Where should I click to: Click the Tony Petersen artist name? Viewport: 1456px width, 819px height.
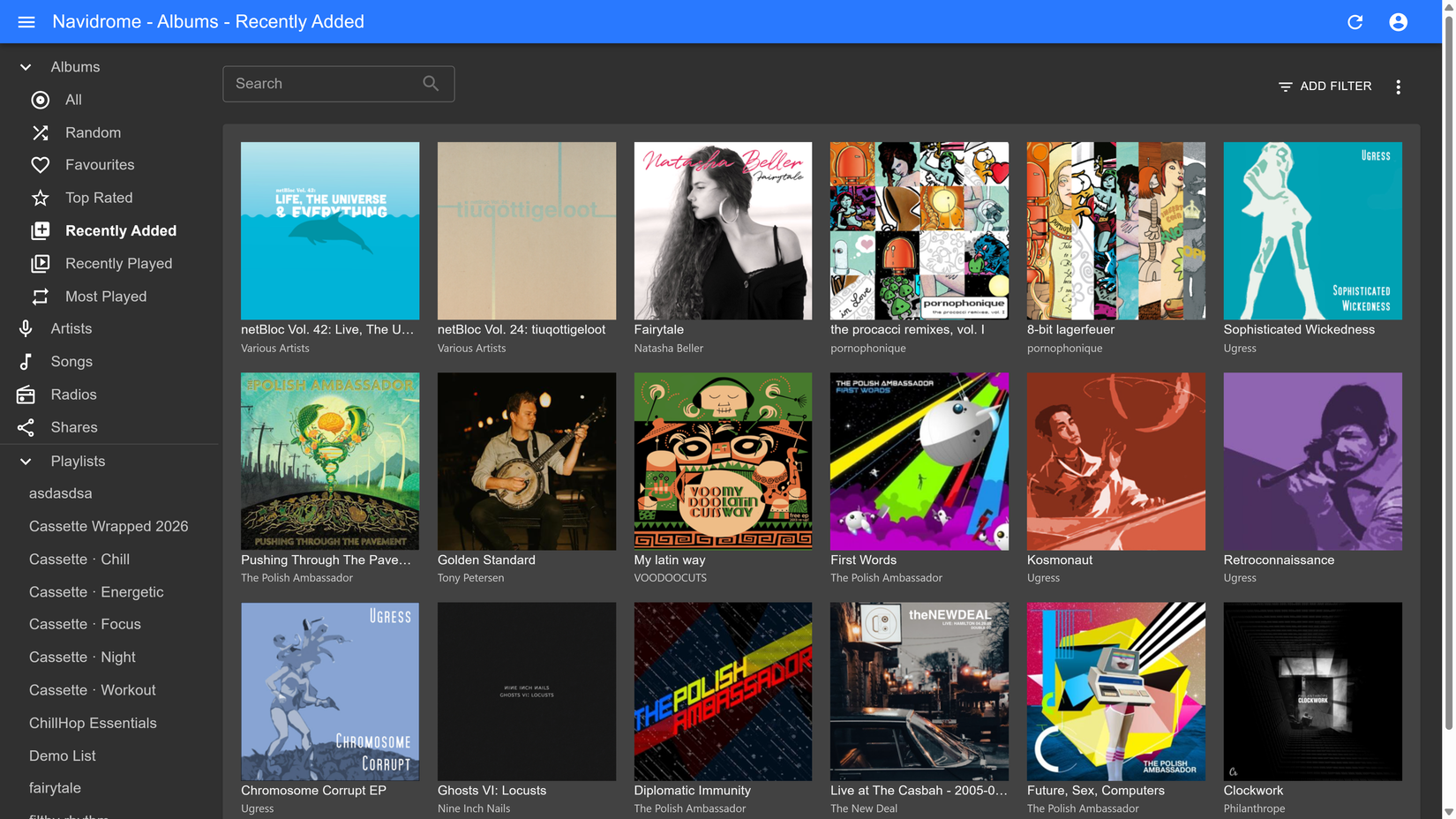point(471,578)
